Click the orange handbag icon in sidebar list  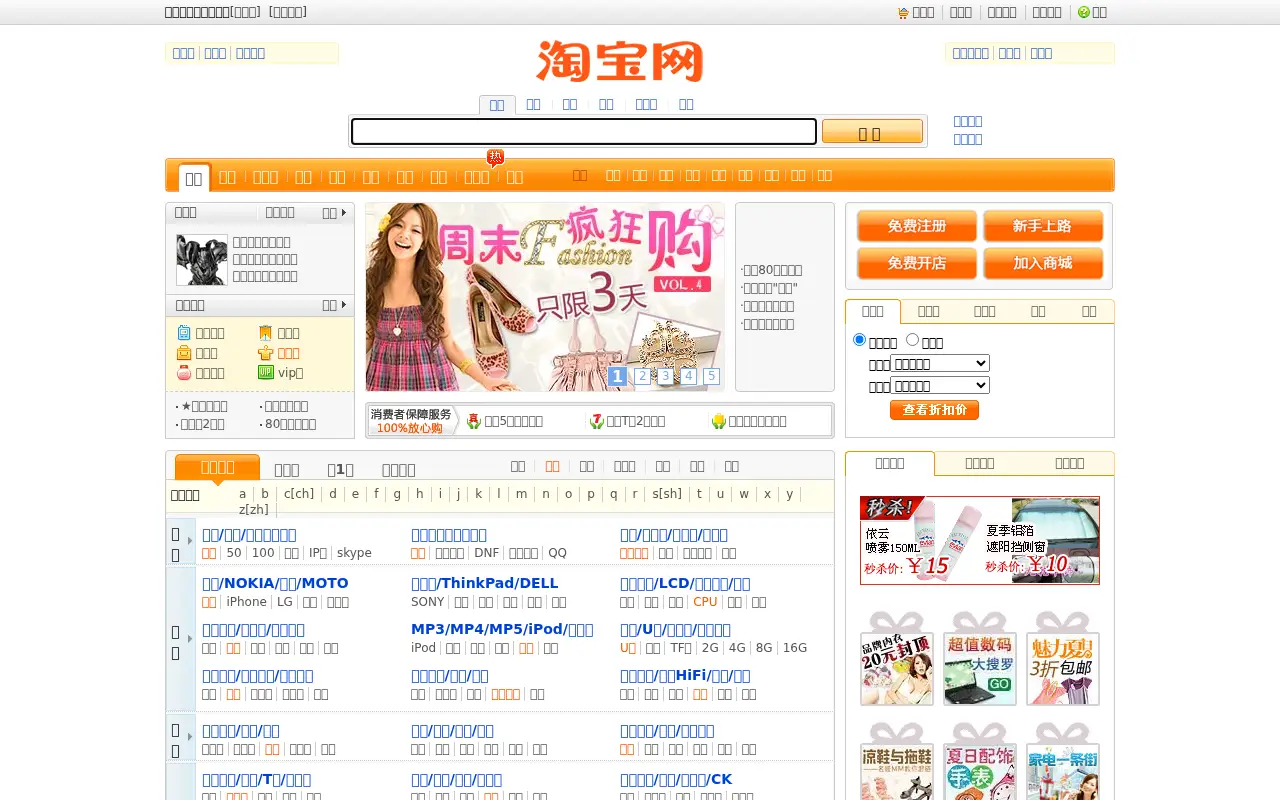pyautogui.click(x=184, y=353)
